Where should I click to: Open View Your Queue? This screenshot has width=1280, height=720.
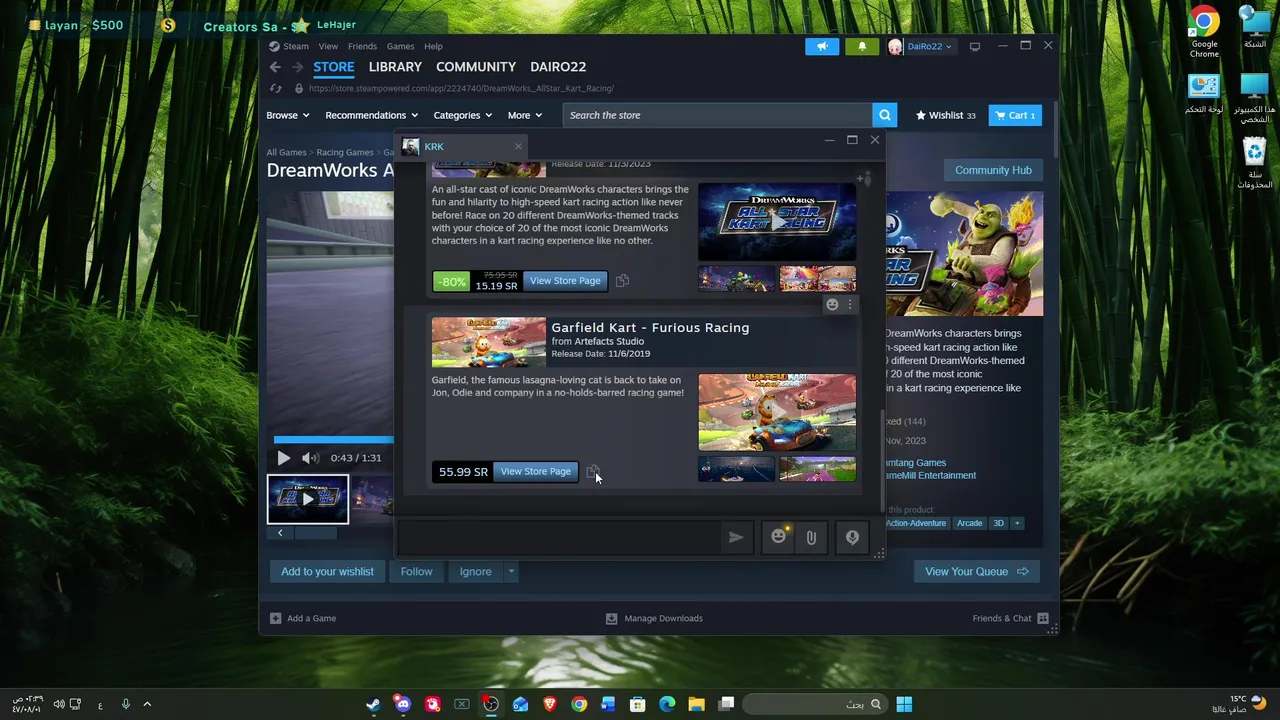click(x=976, y=572)
